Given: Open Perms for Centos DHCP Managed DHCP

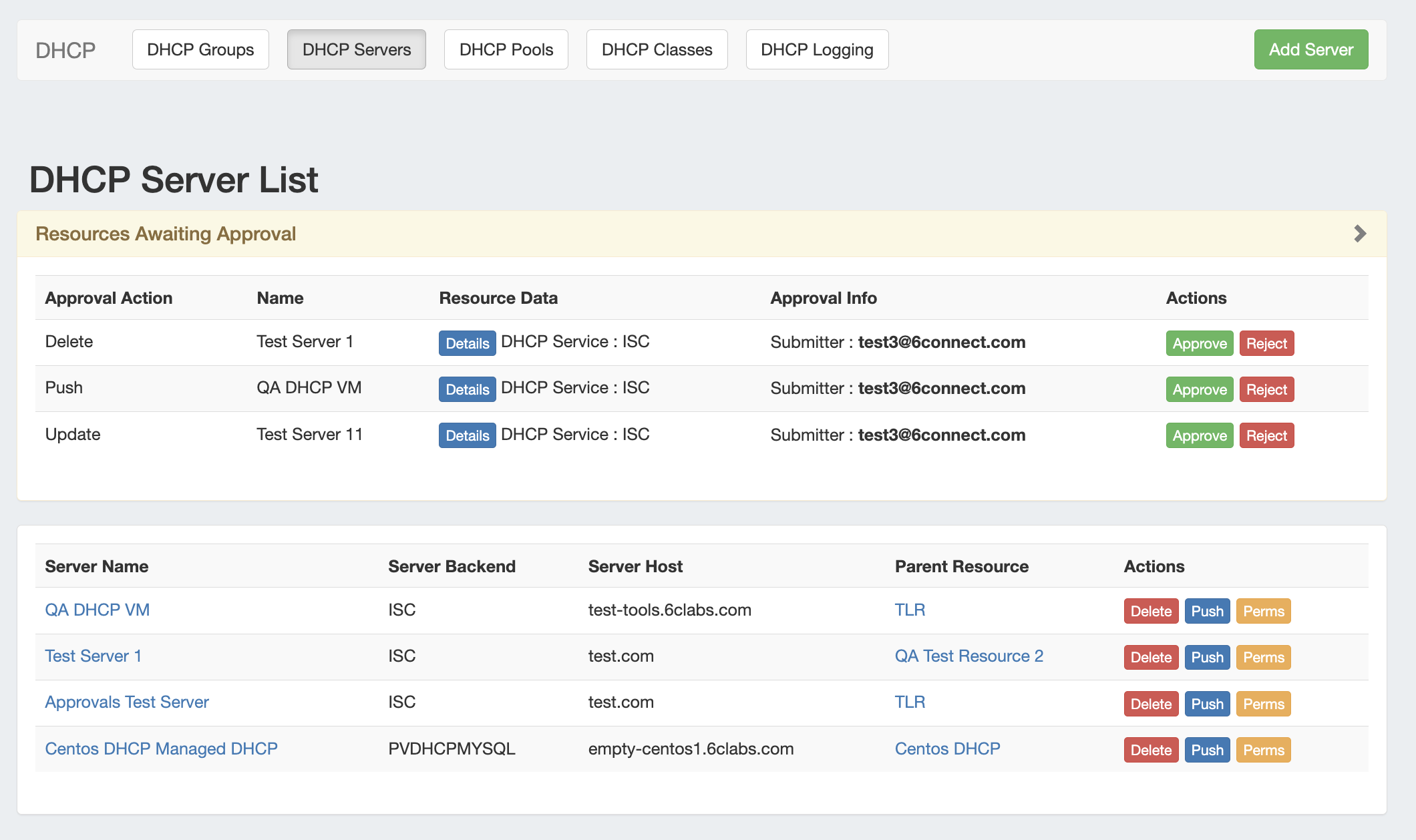Looking at the screenshot, I should pos(1263,750).
